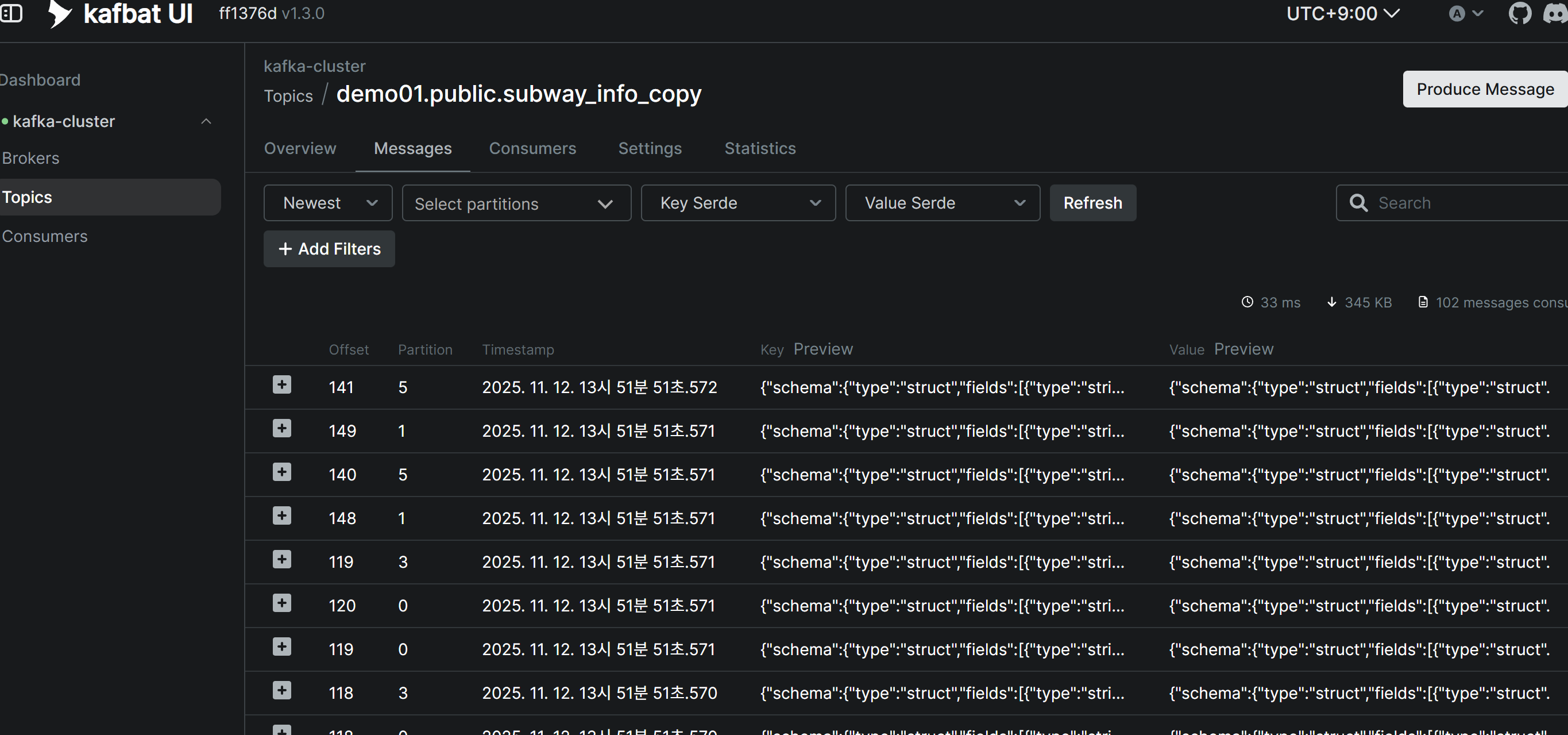The height and width of the screenshot is (735, 1568).
Task: Expand message row with offset 141
Action: click(x=282, y=385)
